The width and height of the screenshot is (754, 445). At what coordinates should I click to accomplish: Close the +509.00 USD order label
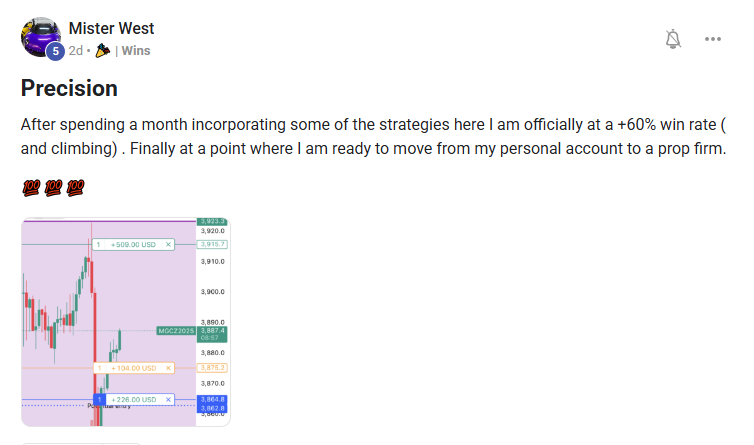click(168, 244)
